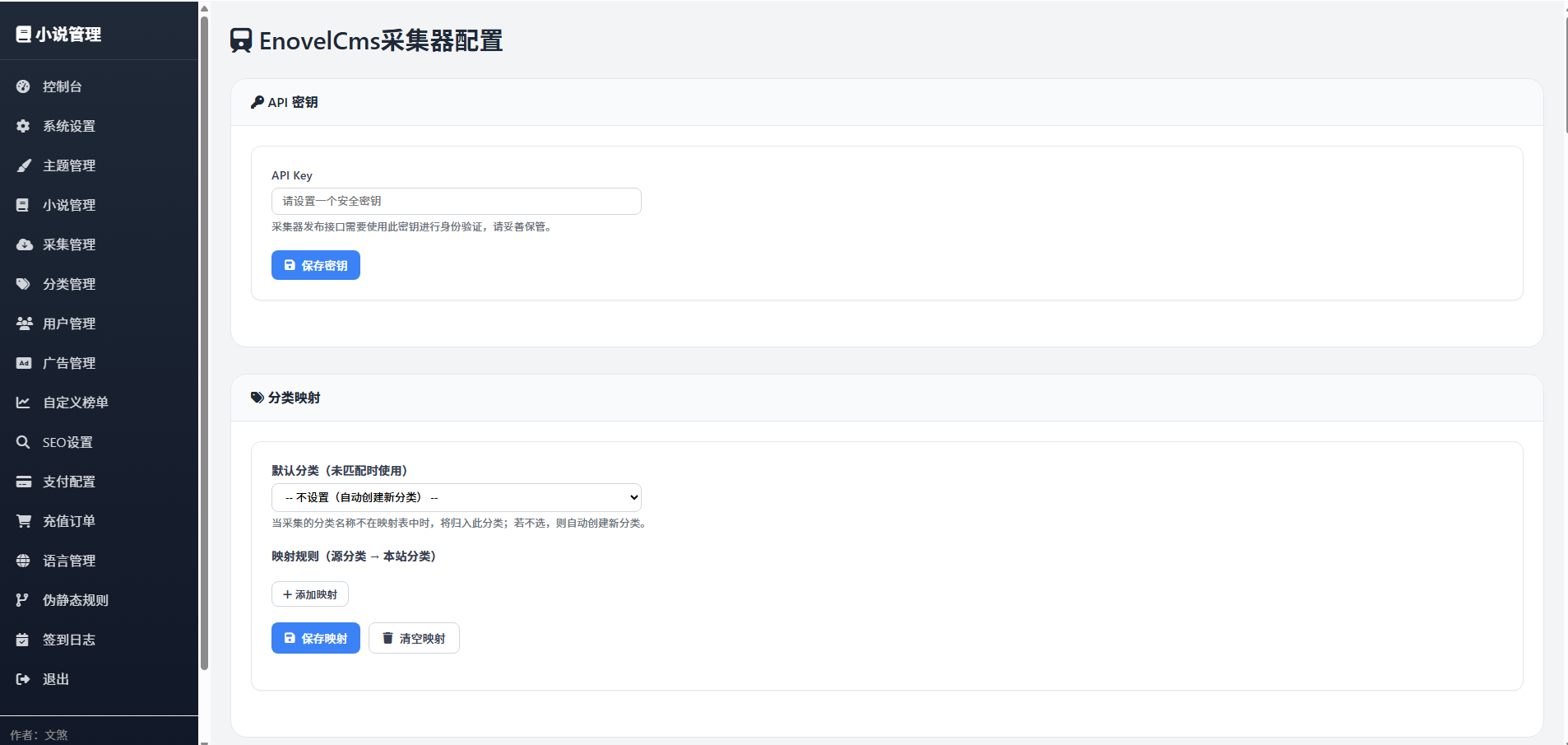Click the 保存密钥 button
Viewport: 1568px width, 745px height.
316,265
